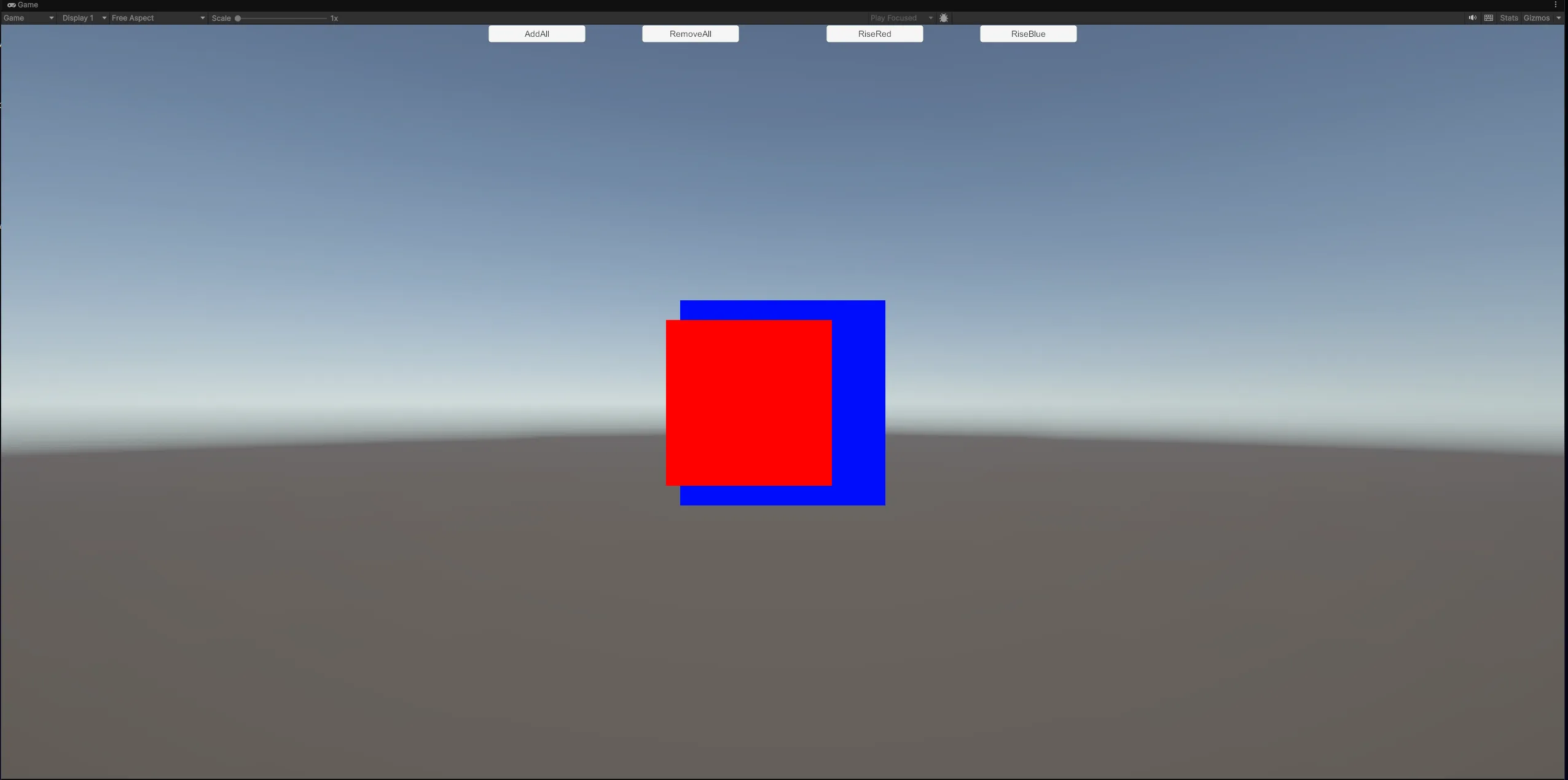Expand the Gizmos dropdown arrow

(1558, 18)
